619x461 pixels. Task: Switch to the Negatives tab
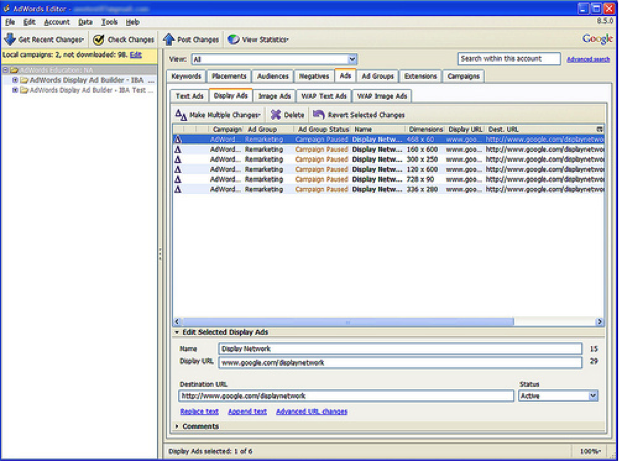coord(314,76)
